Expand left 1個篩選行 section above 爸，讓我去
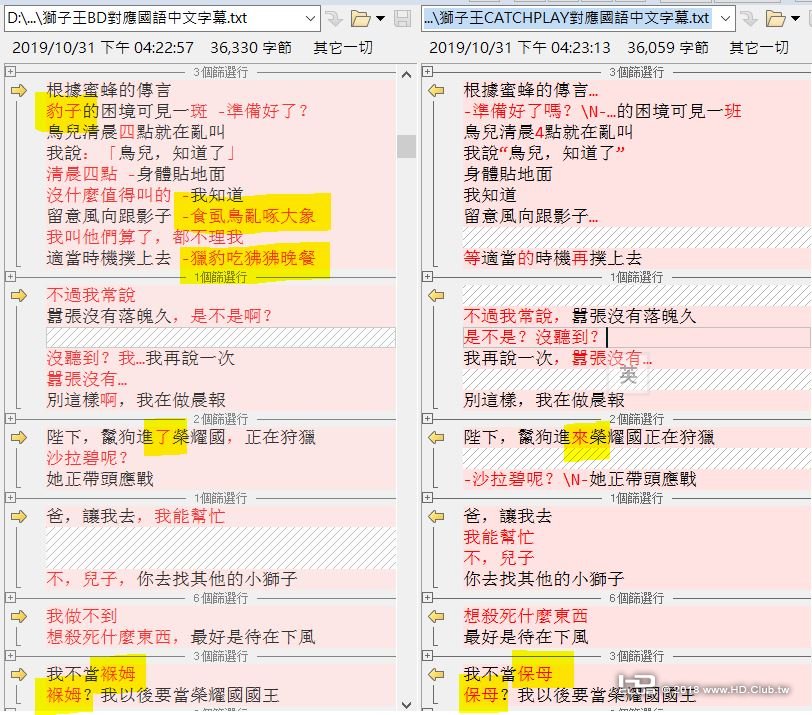Screen dimensions: 812x715 (x=10, y=498)
